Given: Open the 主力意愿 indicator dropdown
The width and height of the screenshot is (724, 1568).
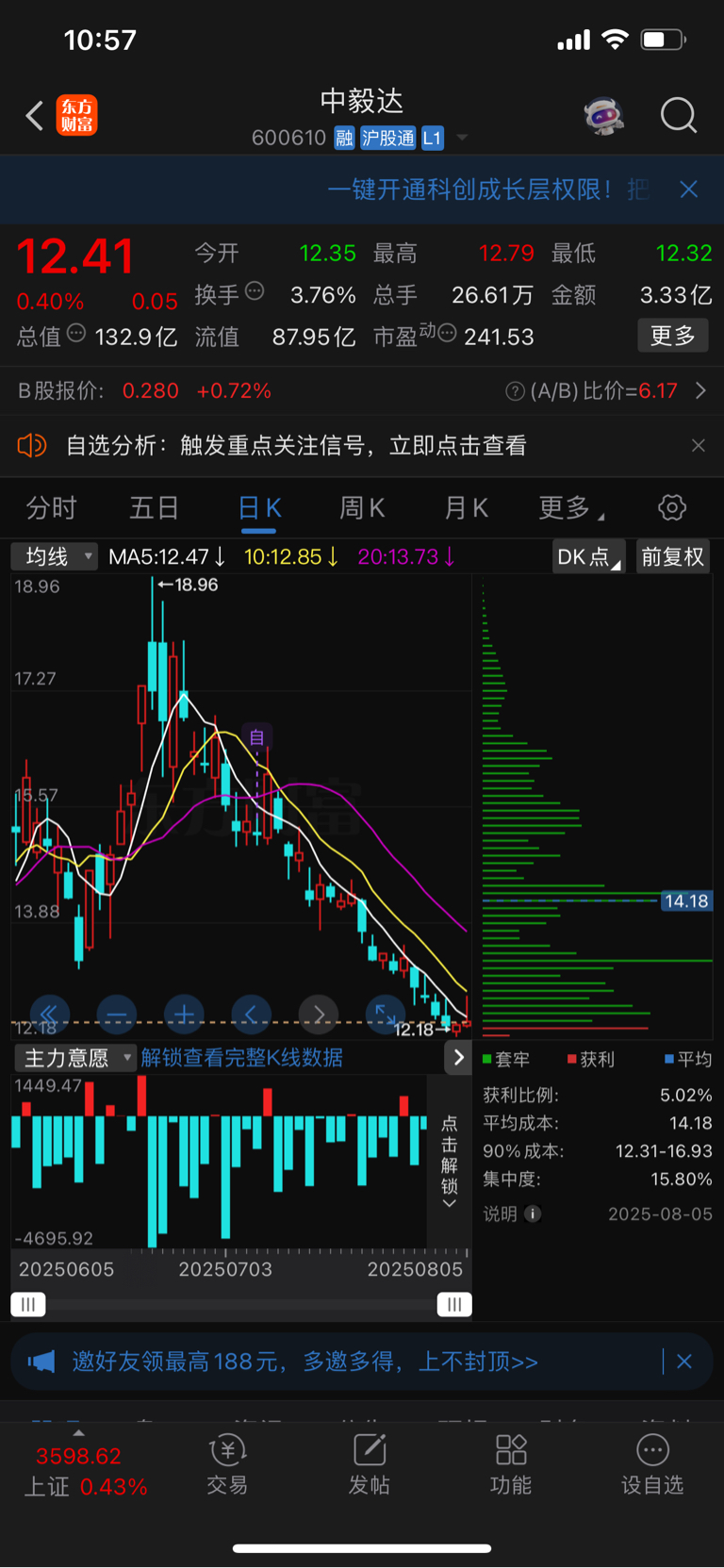Looking at the screenshot, I should pyautogui.click(x=75, y=1058).
